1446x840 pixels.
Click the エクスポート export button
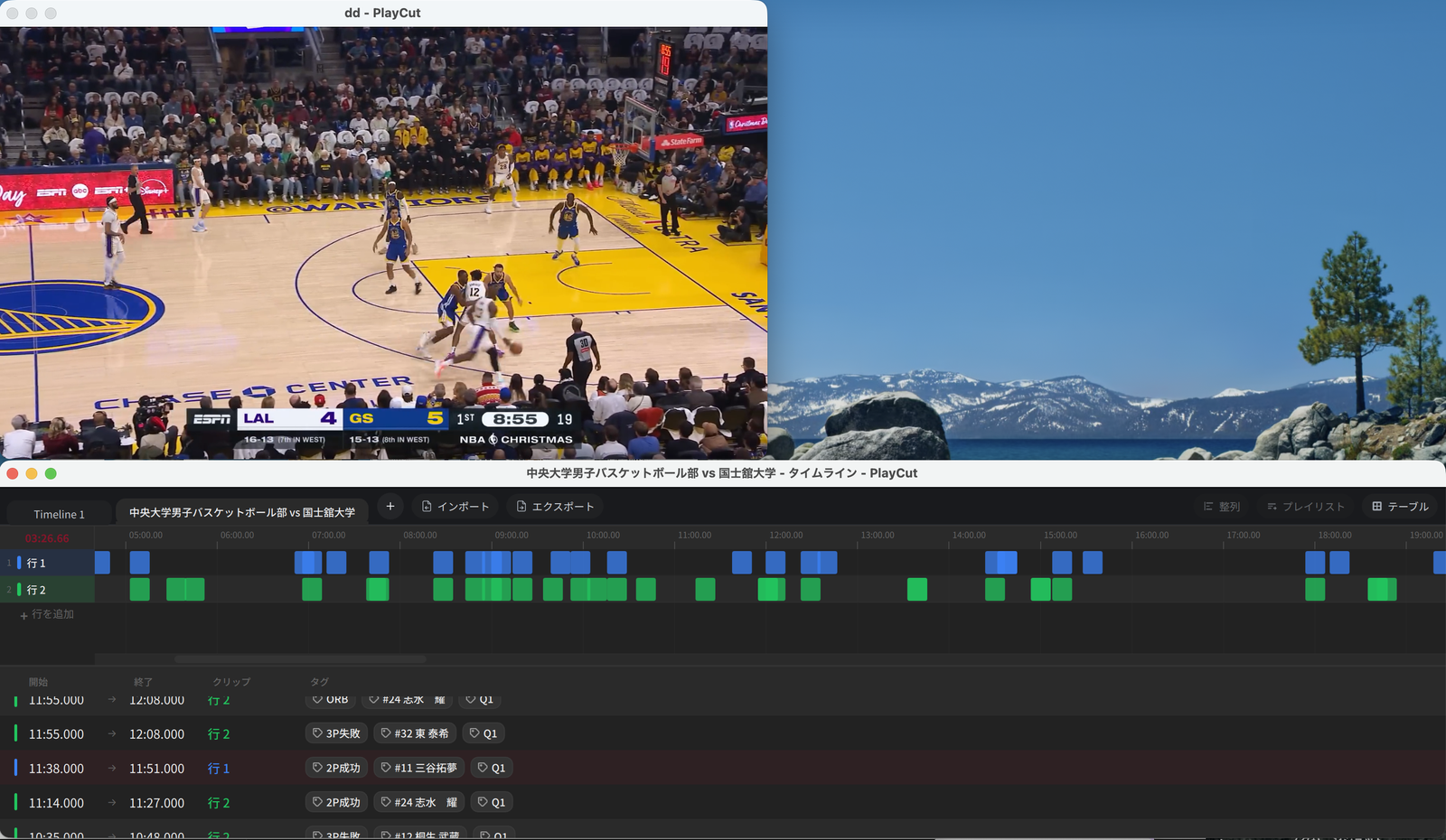point(555,507)
